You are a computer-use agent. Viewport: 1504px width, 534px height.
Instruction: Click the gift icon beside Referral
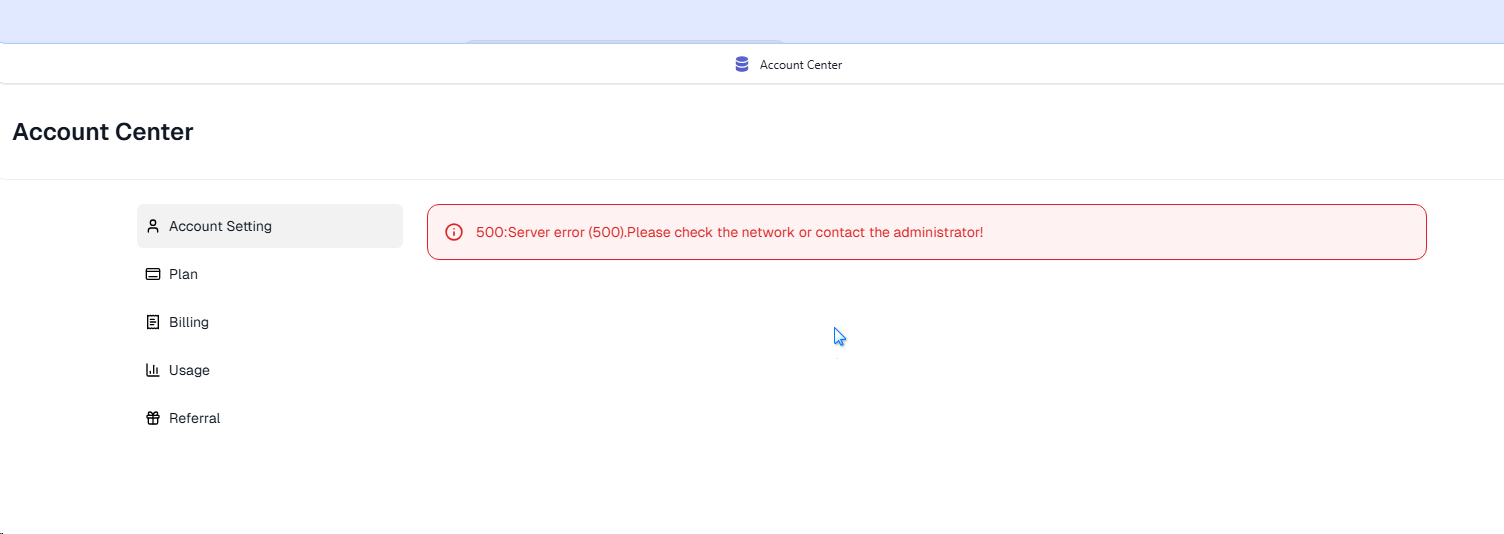pos(153,418)
